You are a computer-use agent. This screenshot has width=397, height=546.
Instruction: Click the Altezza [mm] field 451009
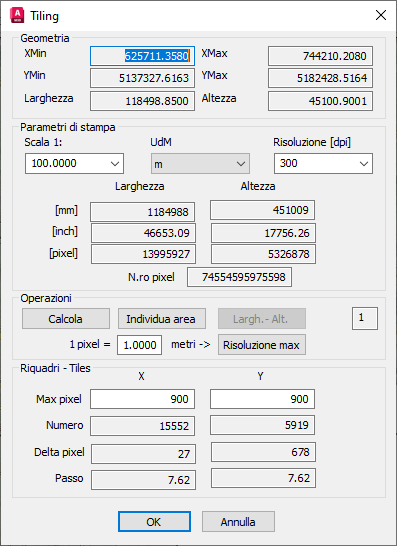pos(263,210)
